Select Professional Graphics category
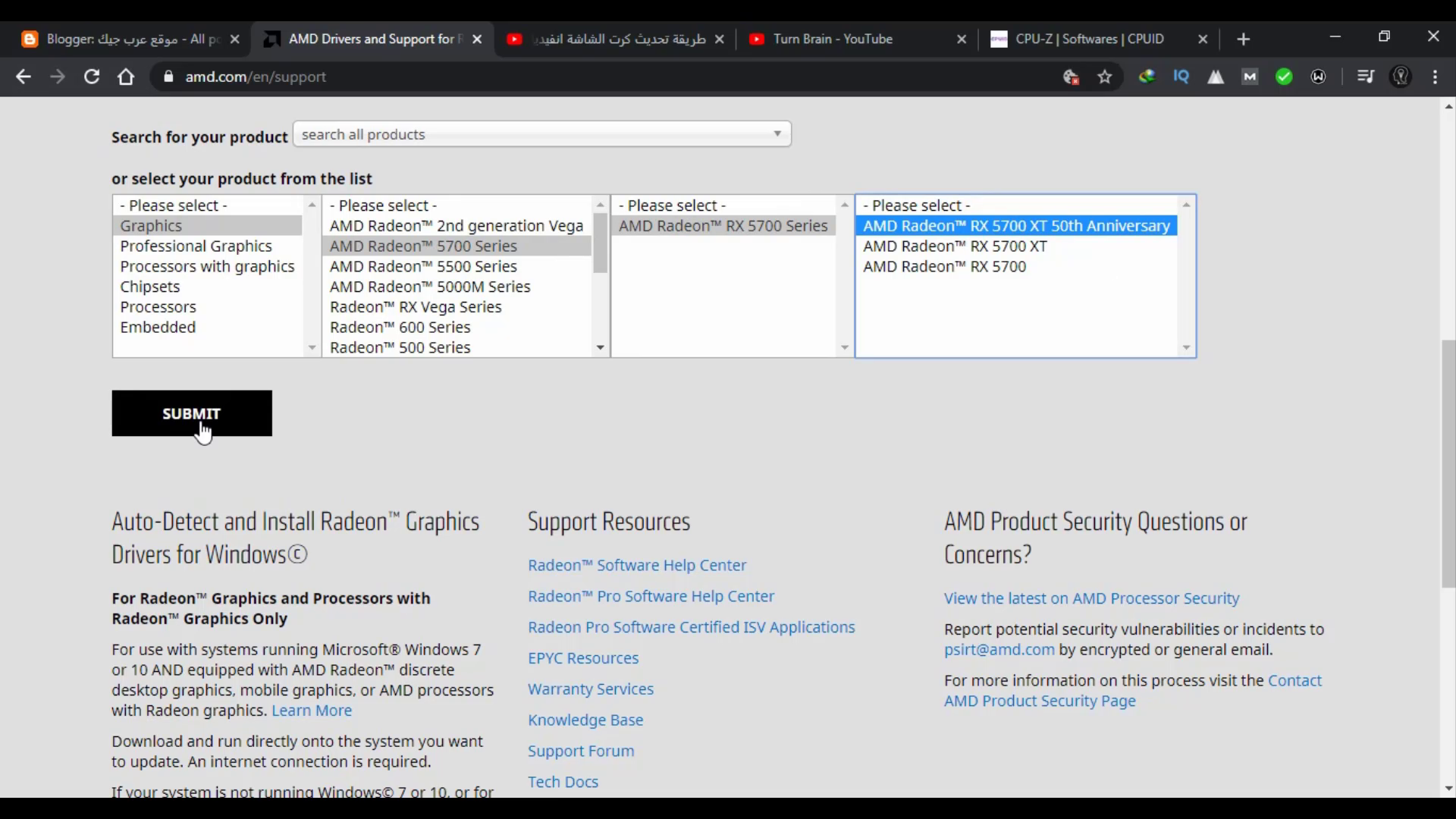 [x=207, y=246]
